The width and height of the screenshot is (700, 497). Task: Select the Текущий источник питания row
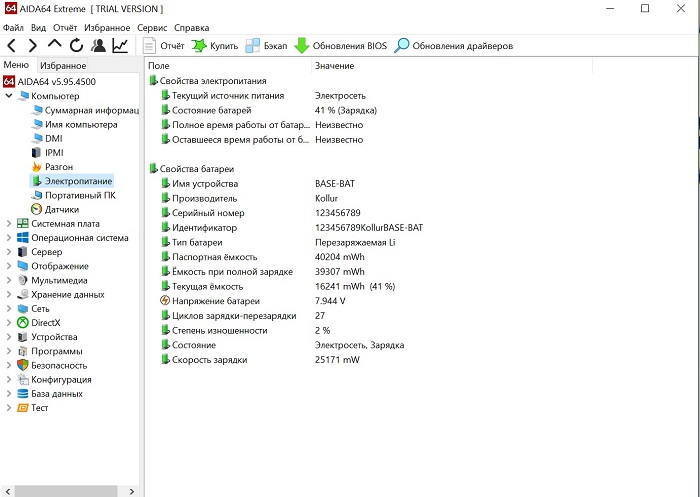pos(263,96)
